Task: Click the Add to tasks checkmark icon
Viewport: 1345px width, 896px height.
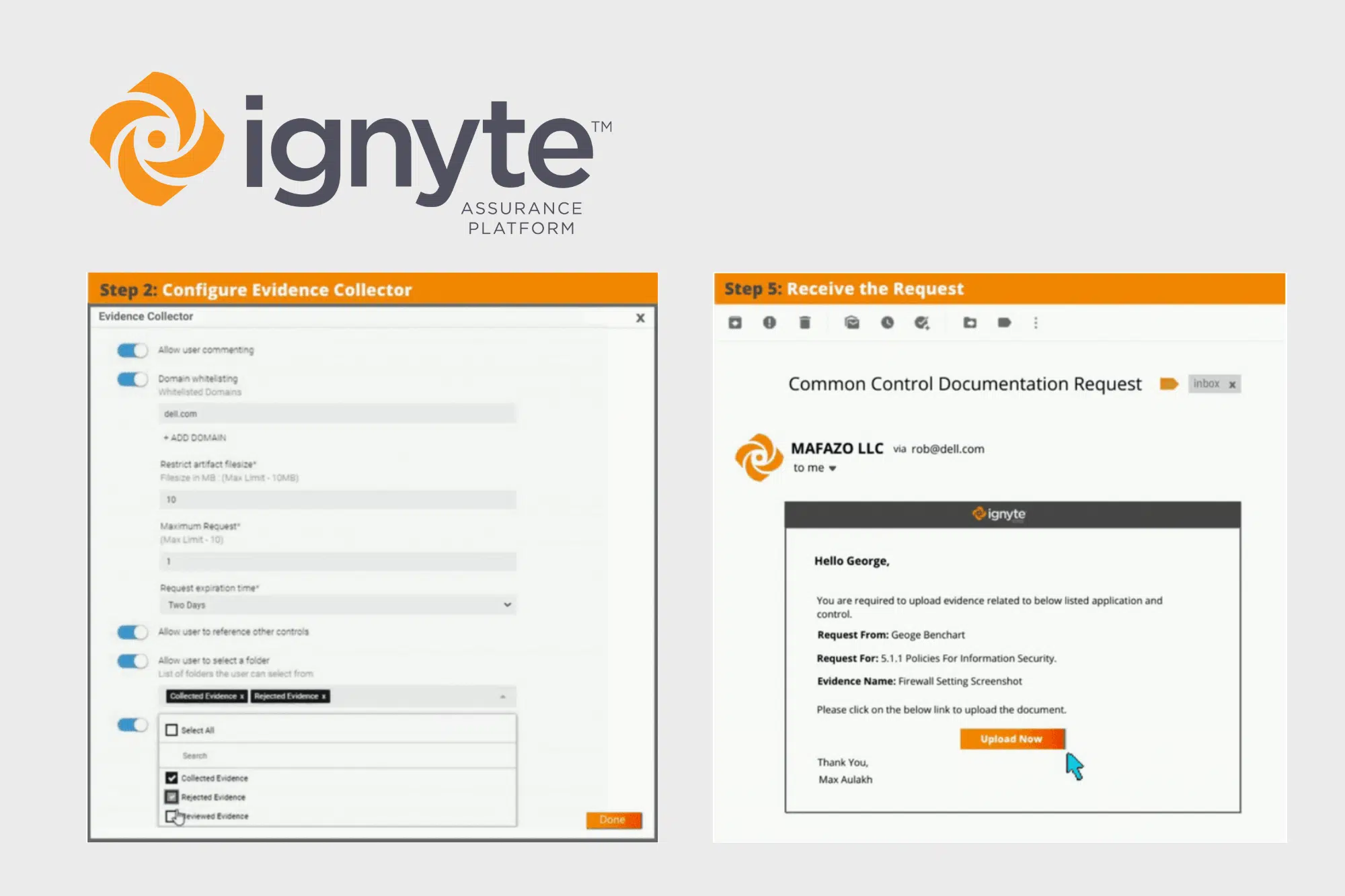Action: pyautogui.click(x=922, y=323)
